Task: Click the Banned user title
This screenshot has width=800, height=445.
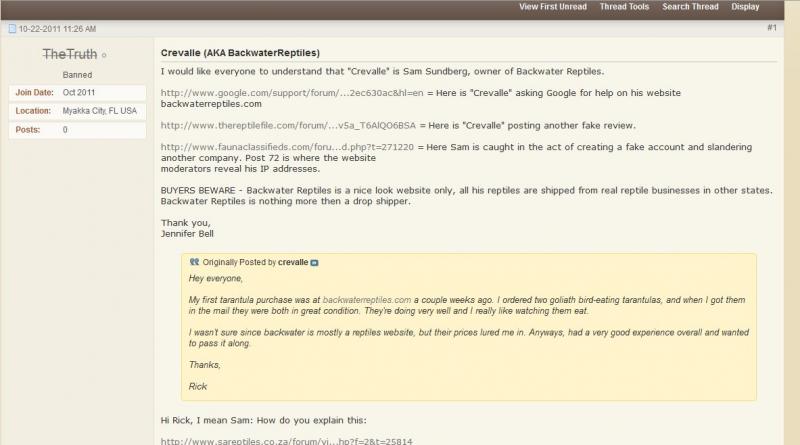Action: point(78,75)
